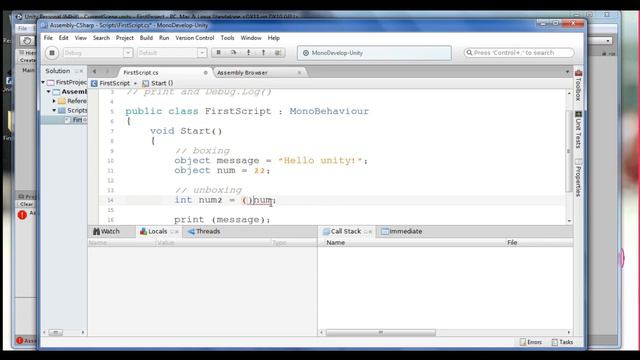
Task: Navigate back with the left arrow
Action: click(x=94, y=71)
